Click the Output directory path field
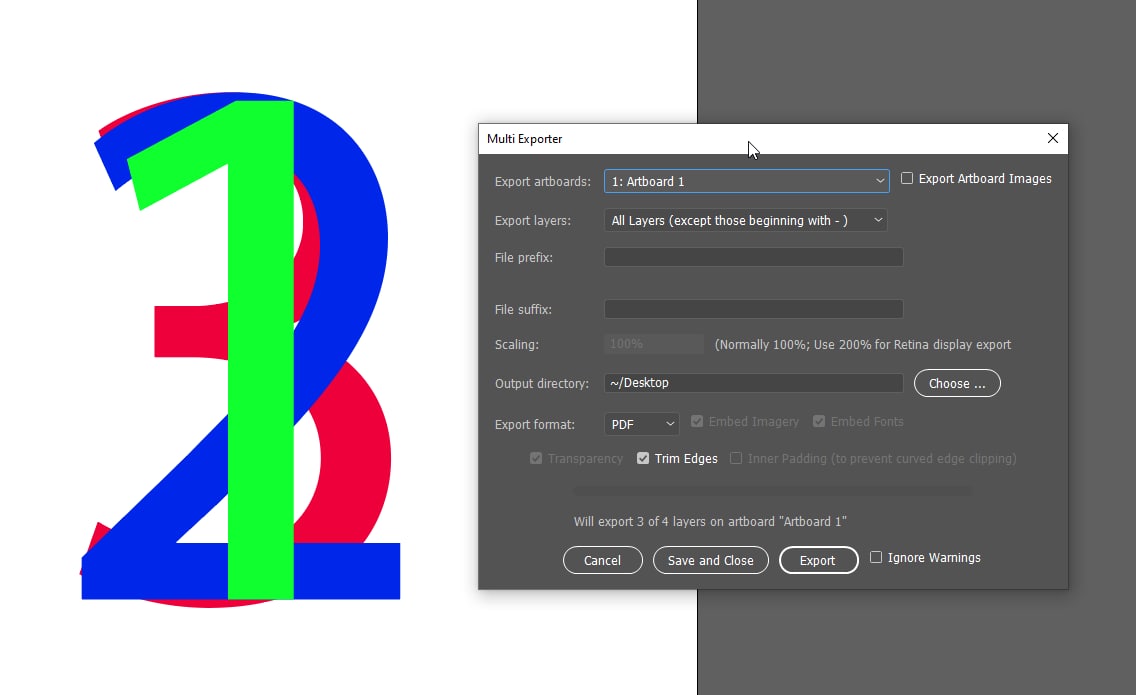Image resolution: width=1136 pixels, height=695 pixels. [x=753, y=383]
